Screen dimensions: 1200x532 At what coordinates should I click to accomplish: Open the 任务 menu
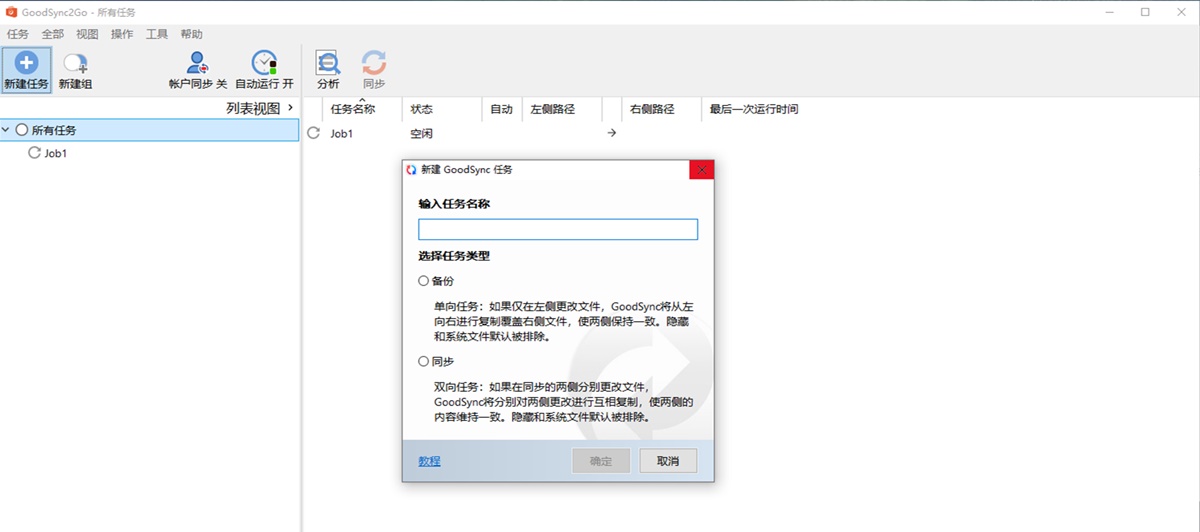tap(18, 34)
